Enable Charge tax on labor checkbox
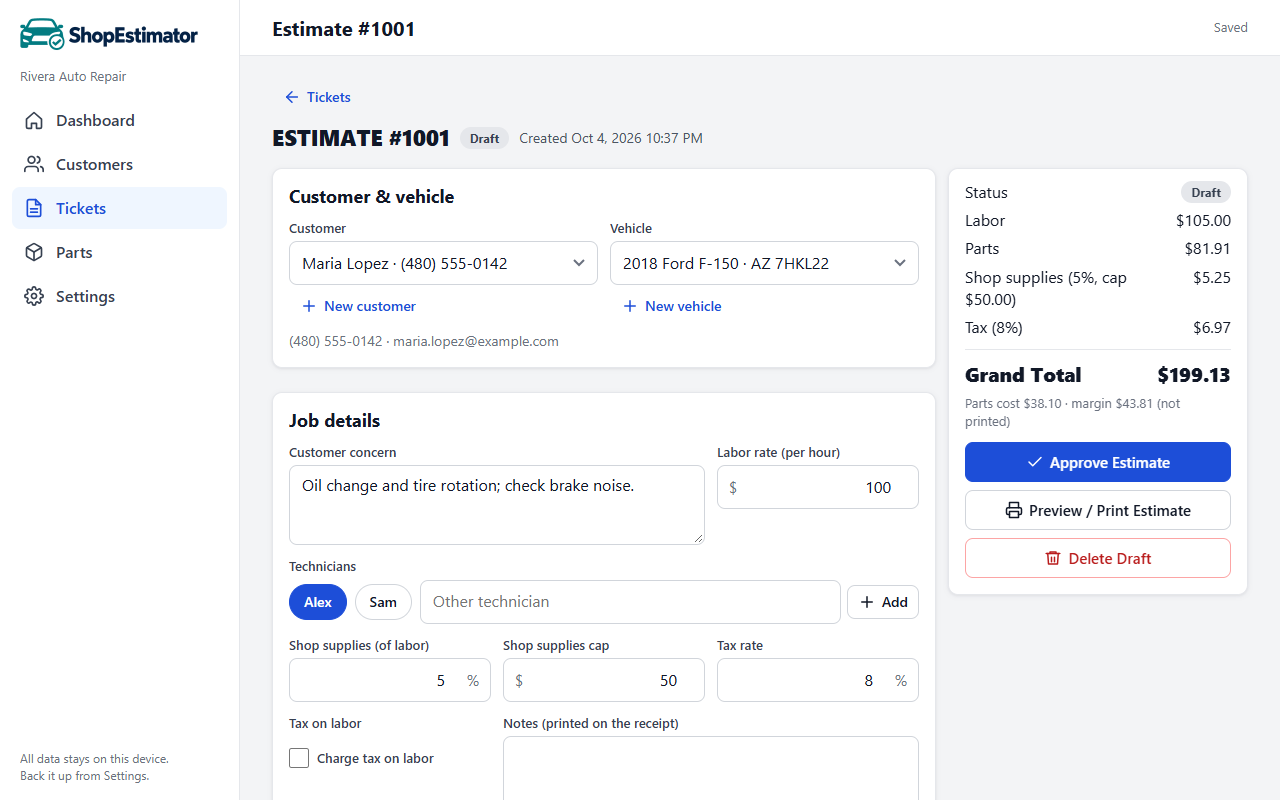The height and width of the screenshot is (800, 1280). point(299,758)
